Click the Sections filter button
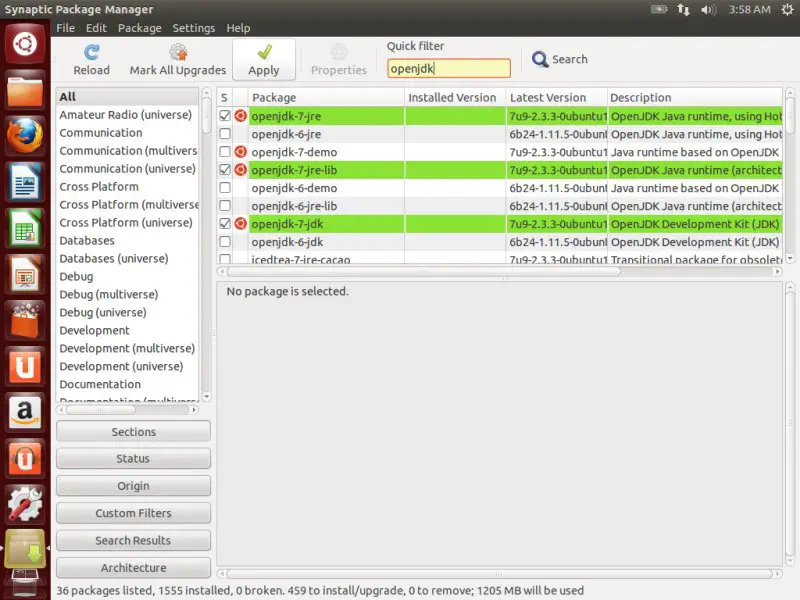Screen dimensions: 800x600 pyautogui.click(x=133, y=432)
